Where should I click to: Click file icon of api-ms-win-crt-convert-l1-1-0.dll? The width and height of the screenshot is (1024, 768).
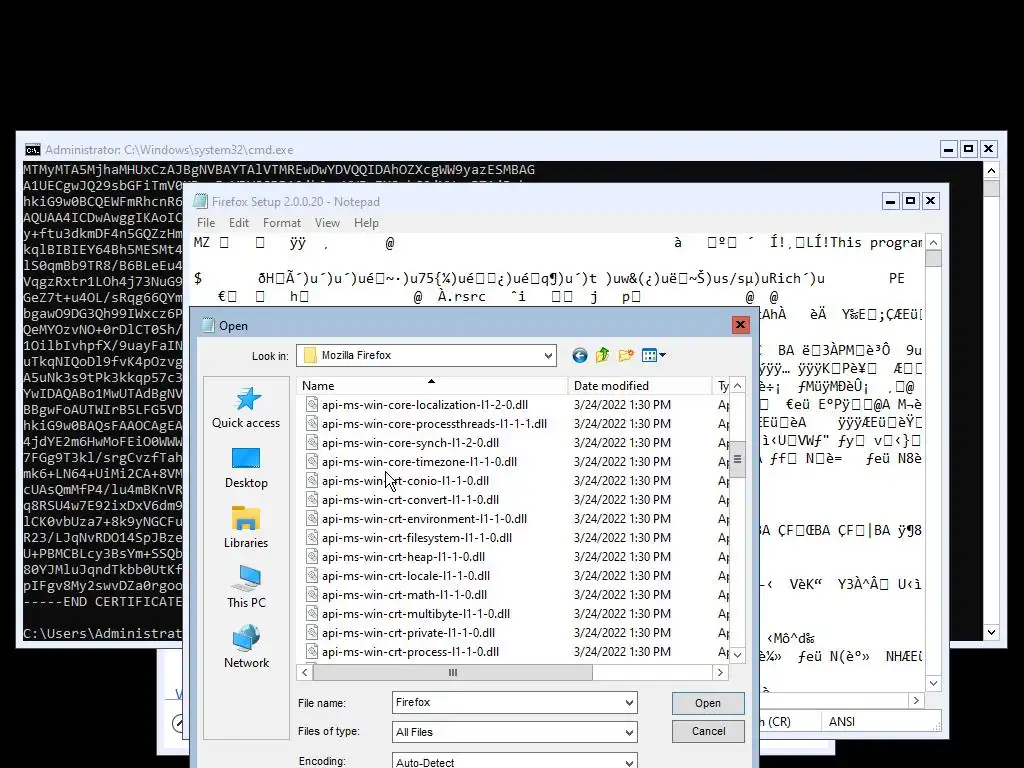(312, 500)
